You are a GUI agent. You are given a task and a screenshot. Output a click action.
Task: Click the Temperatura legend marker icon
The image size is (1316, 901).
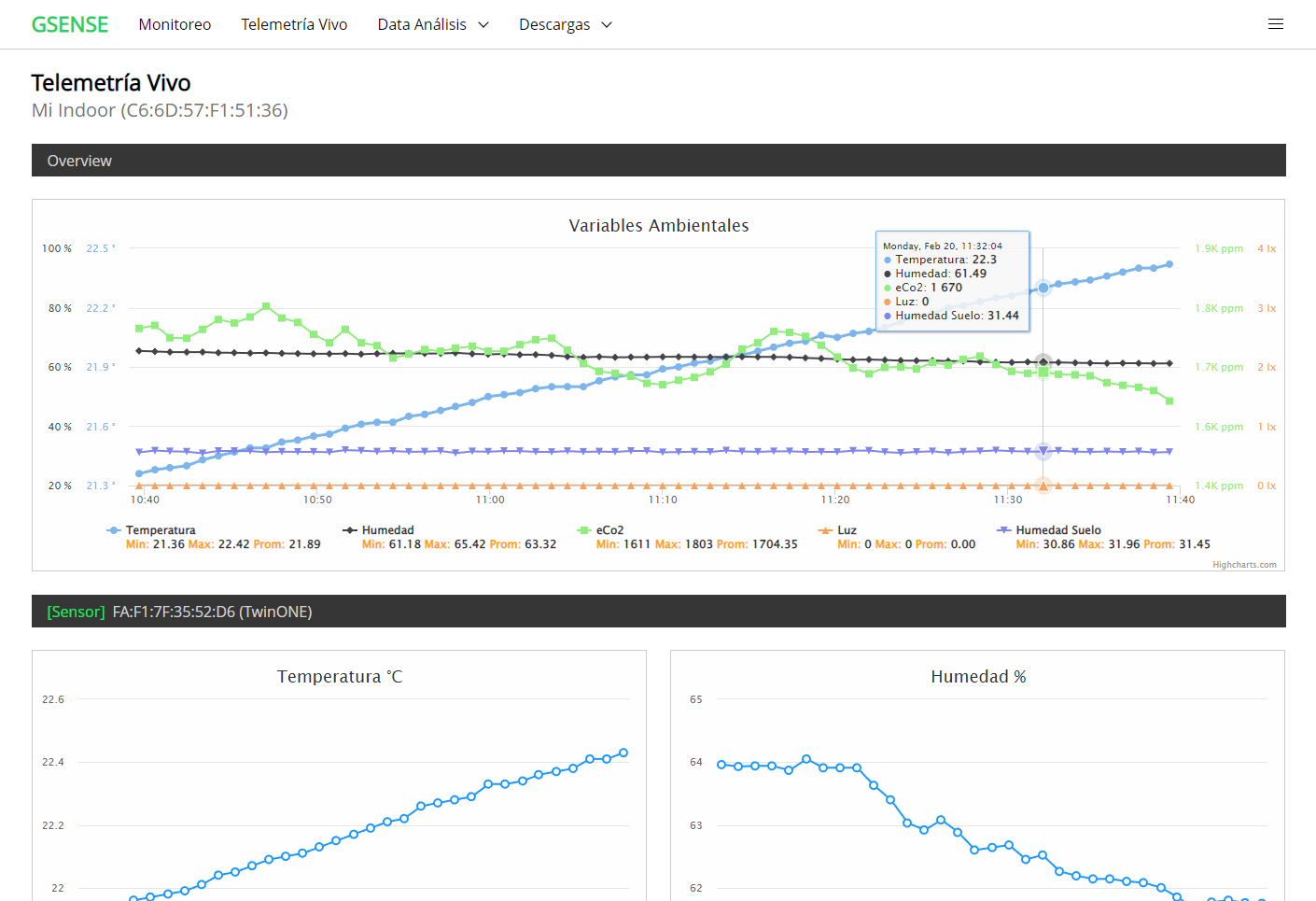click(114, 530)
